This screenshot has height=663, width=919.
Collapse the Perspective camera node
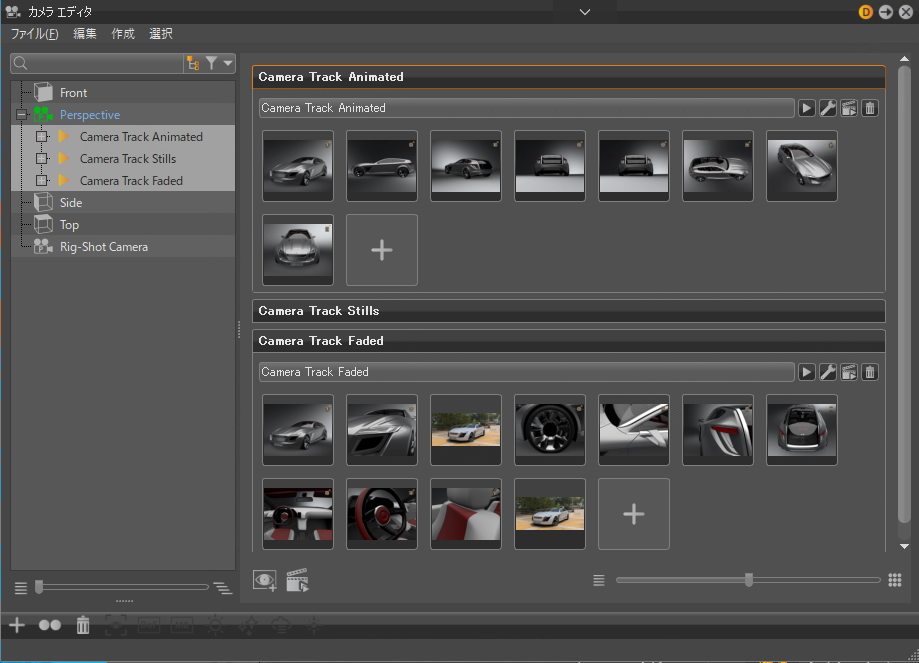click(x=22, y=115)
